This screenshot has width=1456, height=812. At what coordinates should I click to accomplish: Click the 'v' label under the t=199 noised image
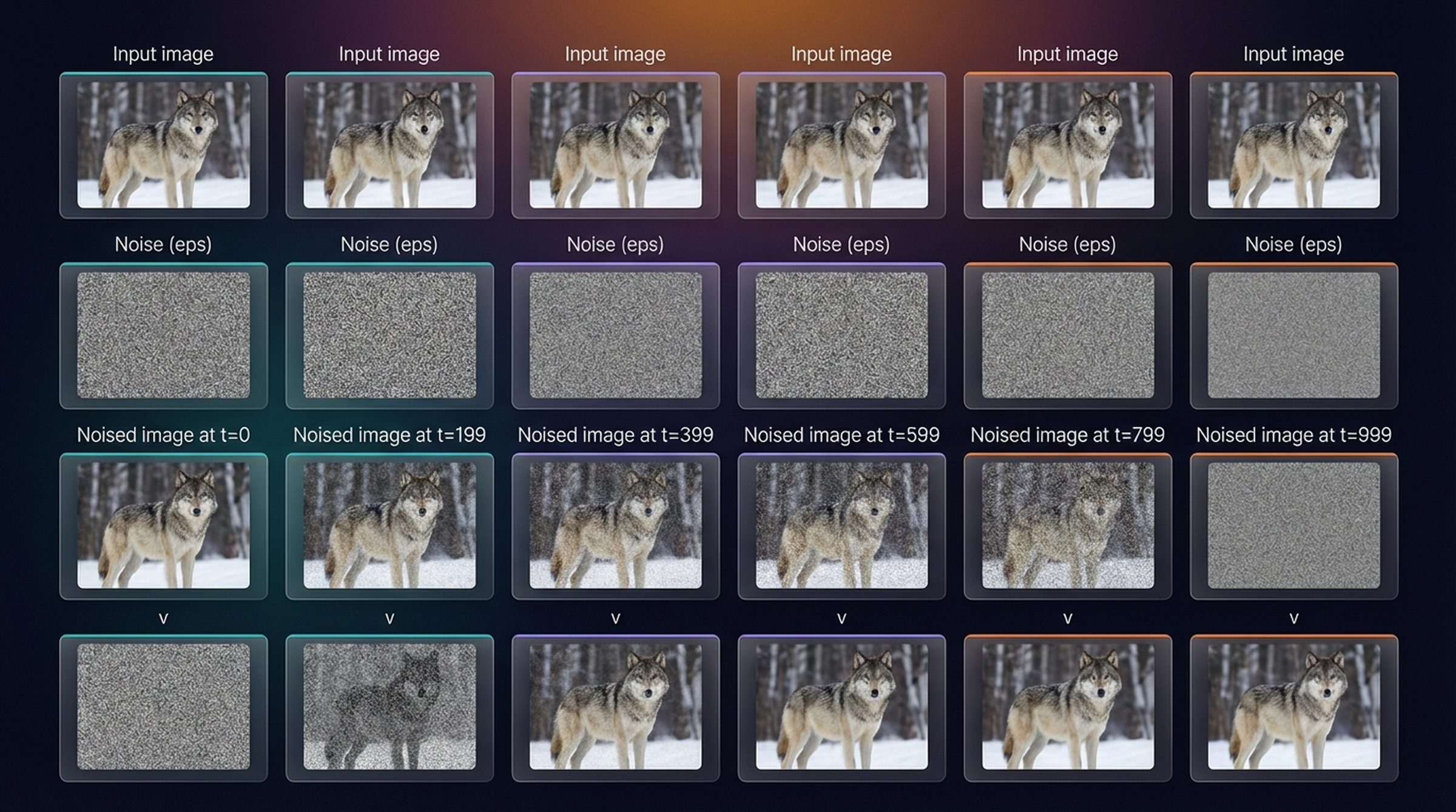pos(389,619)
